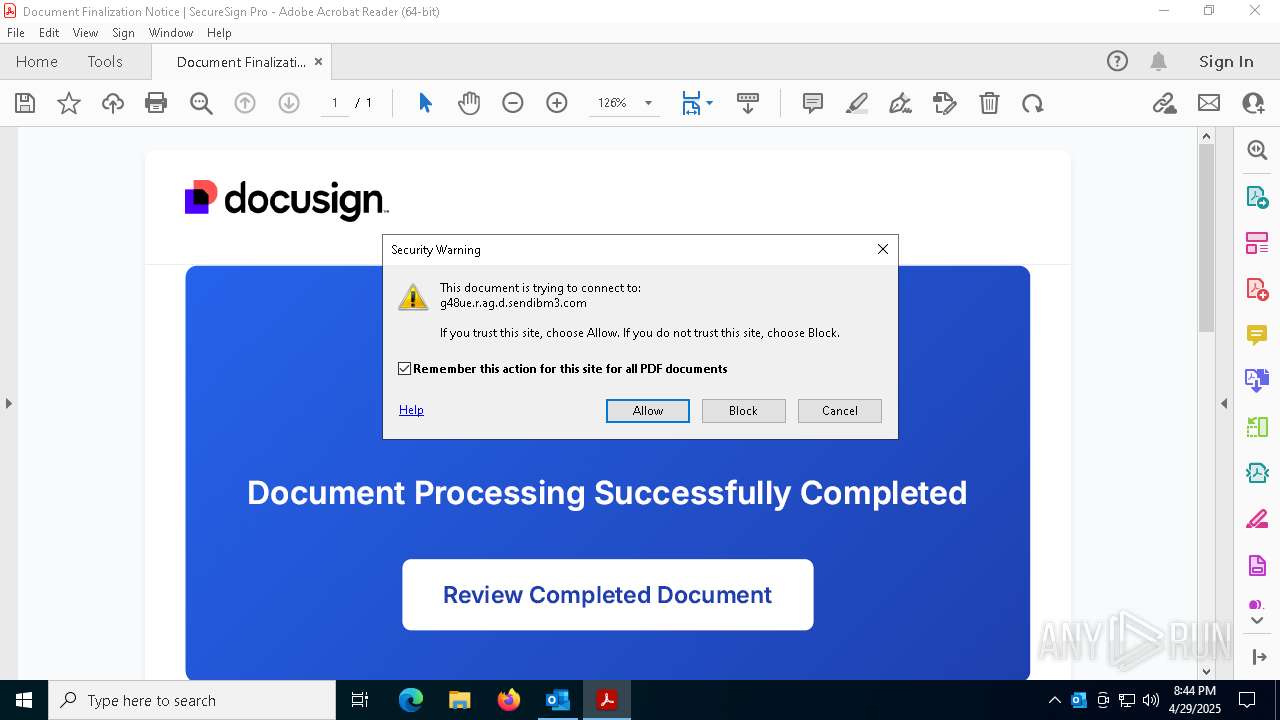This screenshot has width=1280, height=720.
Task: Click Block in Security Warning
Action: pyautogui.click(x=744, y=411)
